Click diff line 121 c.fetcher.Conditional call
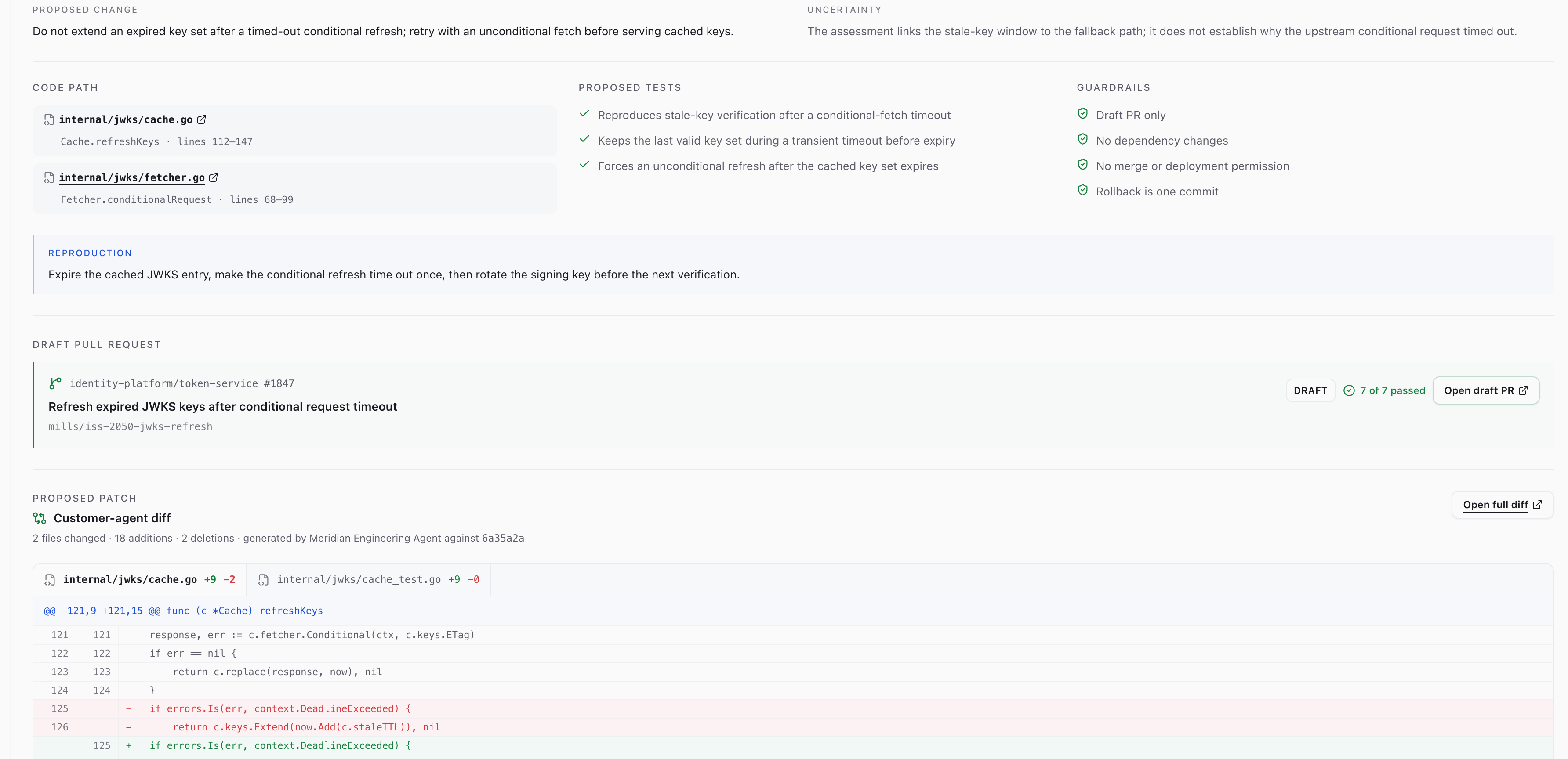 click(792, 635)
